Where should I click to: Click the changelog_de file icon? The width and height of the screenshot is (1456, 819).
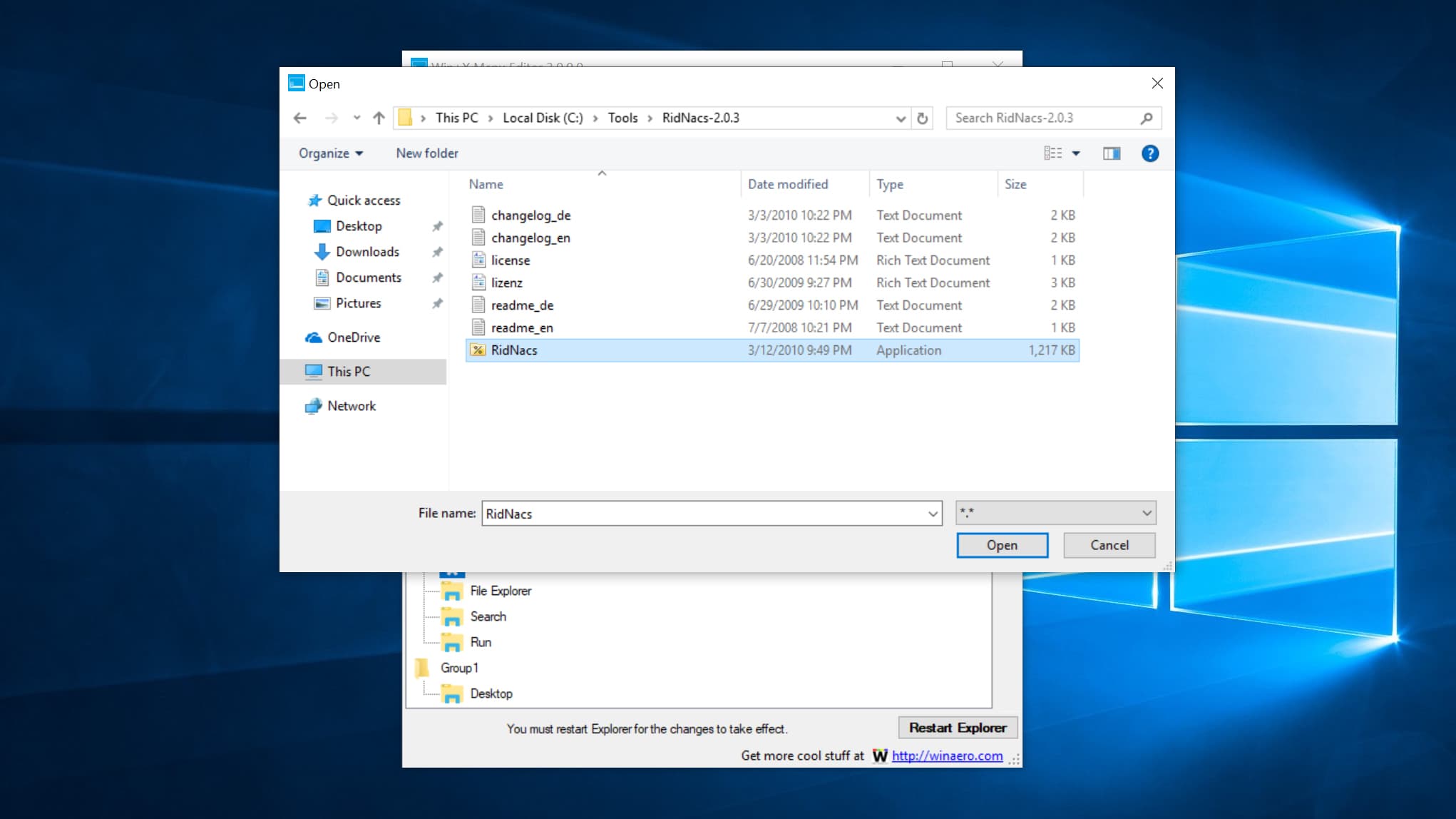(x=478, y=215)
